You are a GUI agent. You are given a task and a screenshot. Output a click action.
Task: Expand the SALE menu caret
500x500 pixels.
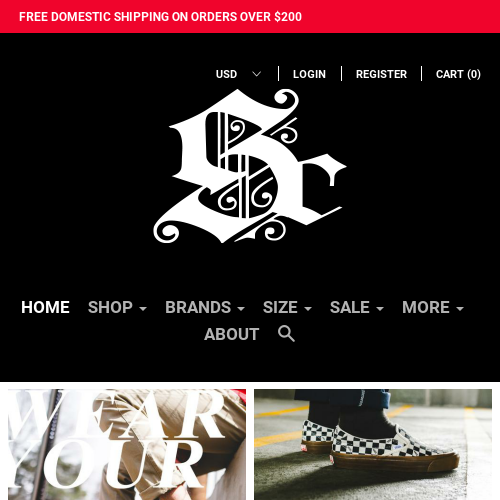(380, 309)
